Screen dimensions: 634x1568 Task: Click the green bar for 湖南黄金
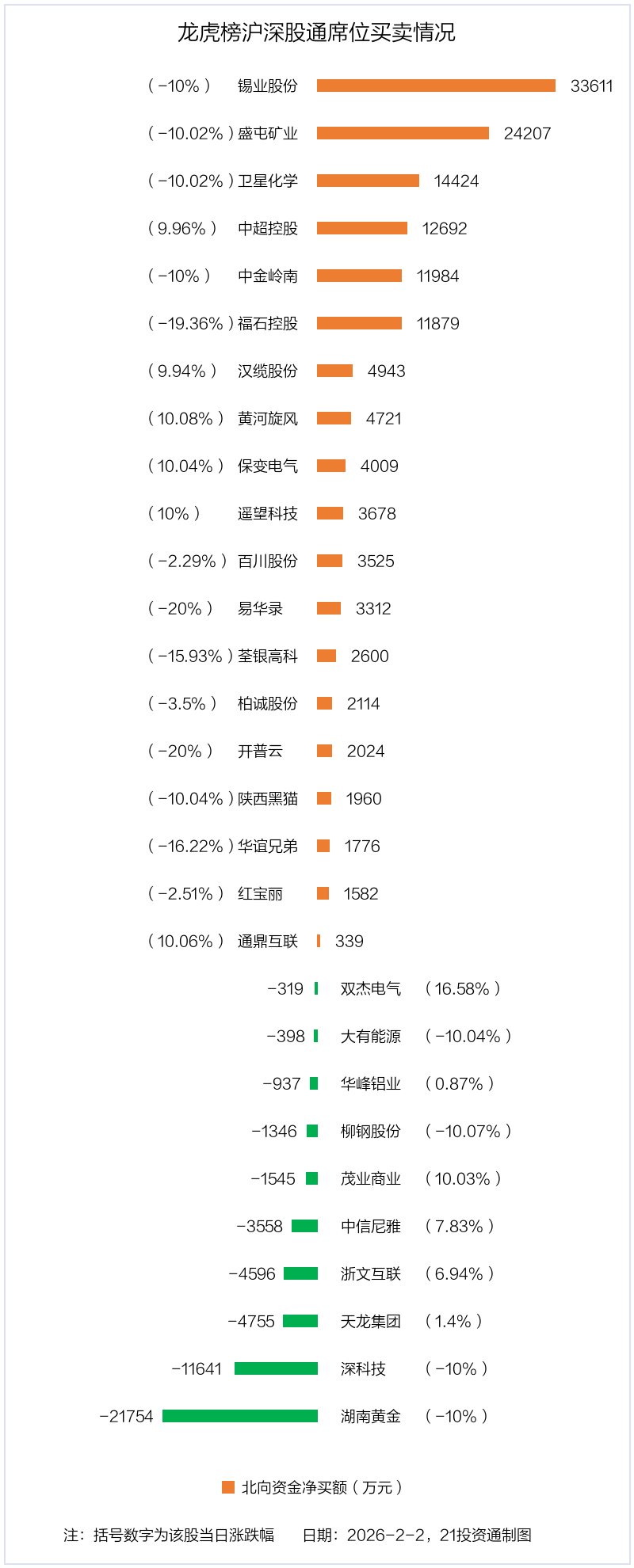240,1416
